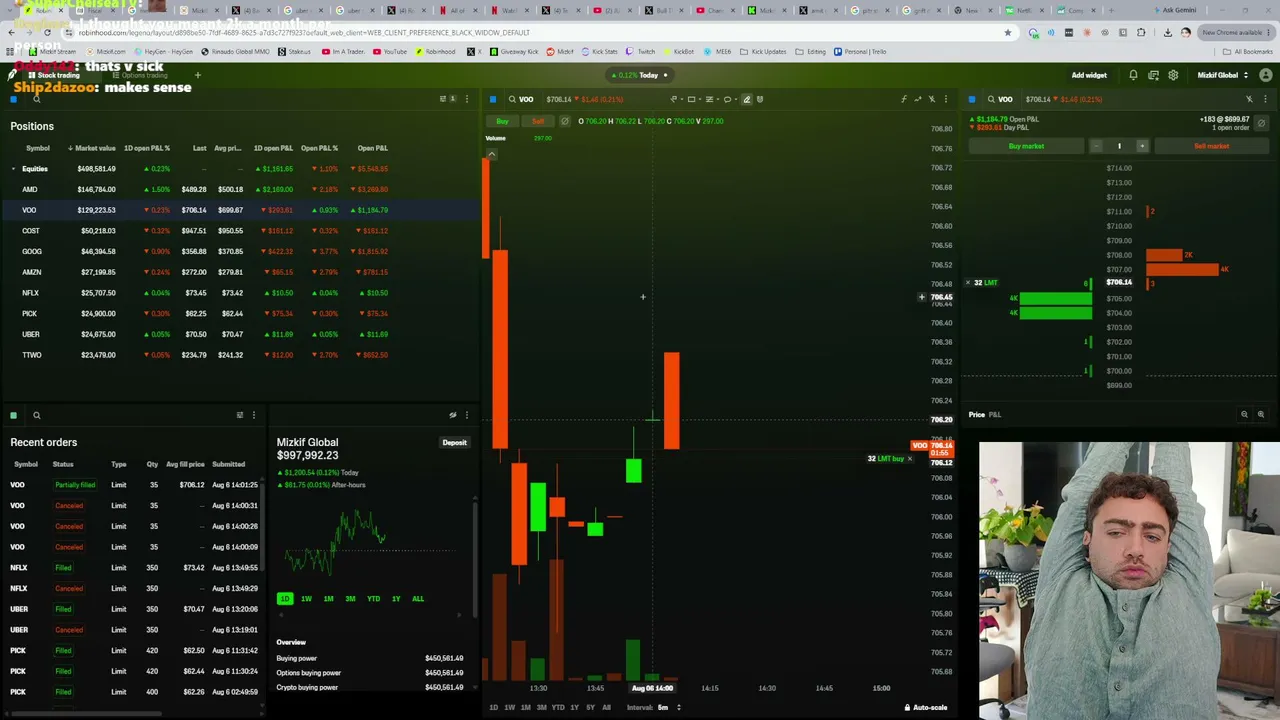Click Buy market in order ladder
The height and width of the screenshot is (720, 1280).
click(x=1026, y=146)
